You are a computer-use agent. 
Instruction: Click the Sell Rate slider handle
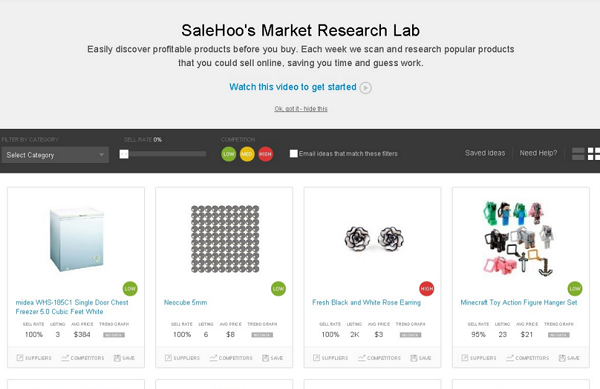pyautogui.click(x=124, y=154)
